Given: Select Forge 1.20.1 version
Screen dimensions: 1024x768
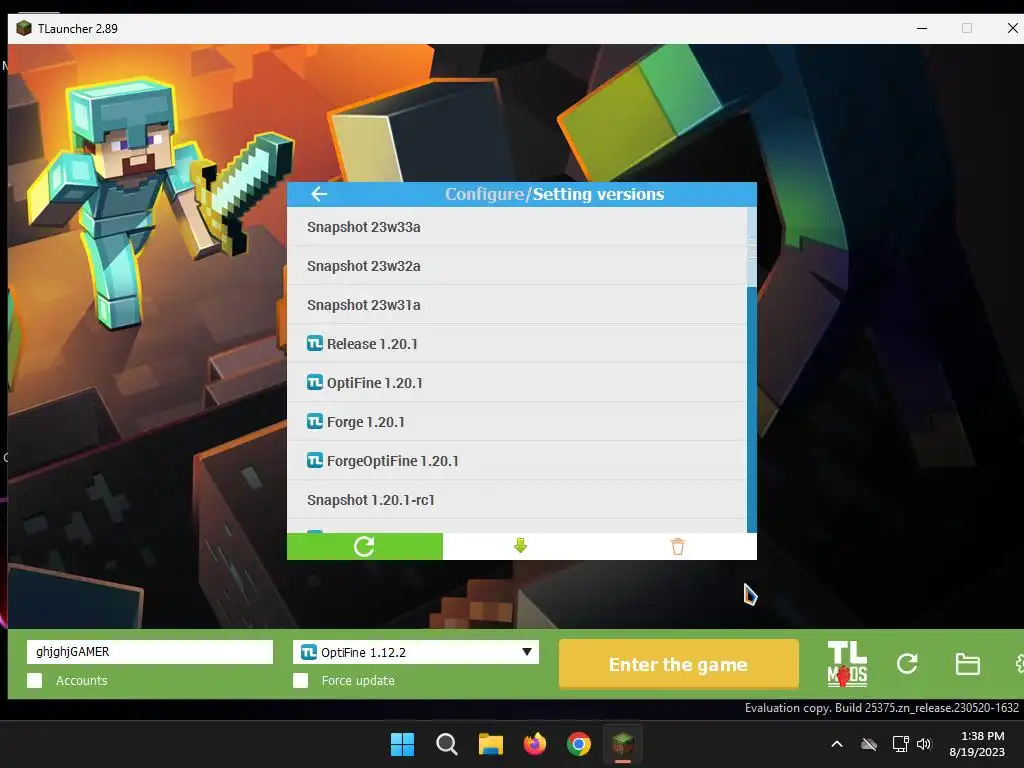Looking at the screenshot, I should coord(517,422).
